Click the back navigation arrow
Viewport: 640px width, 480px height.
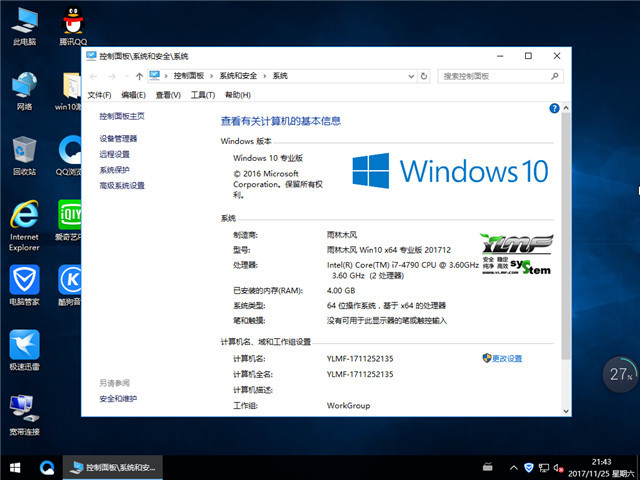(x=93, y=76)
